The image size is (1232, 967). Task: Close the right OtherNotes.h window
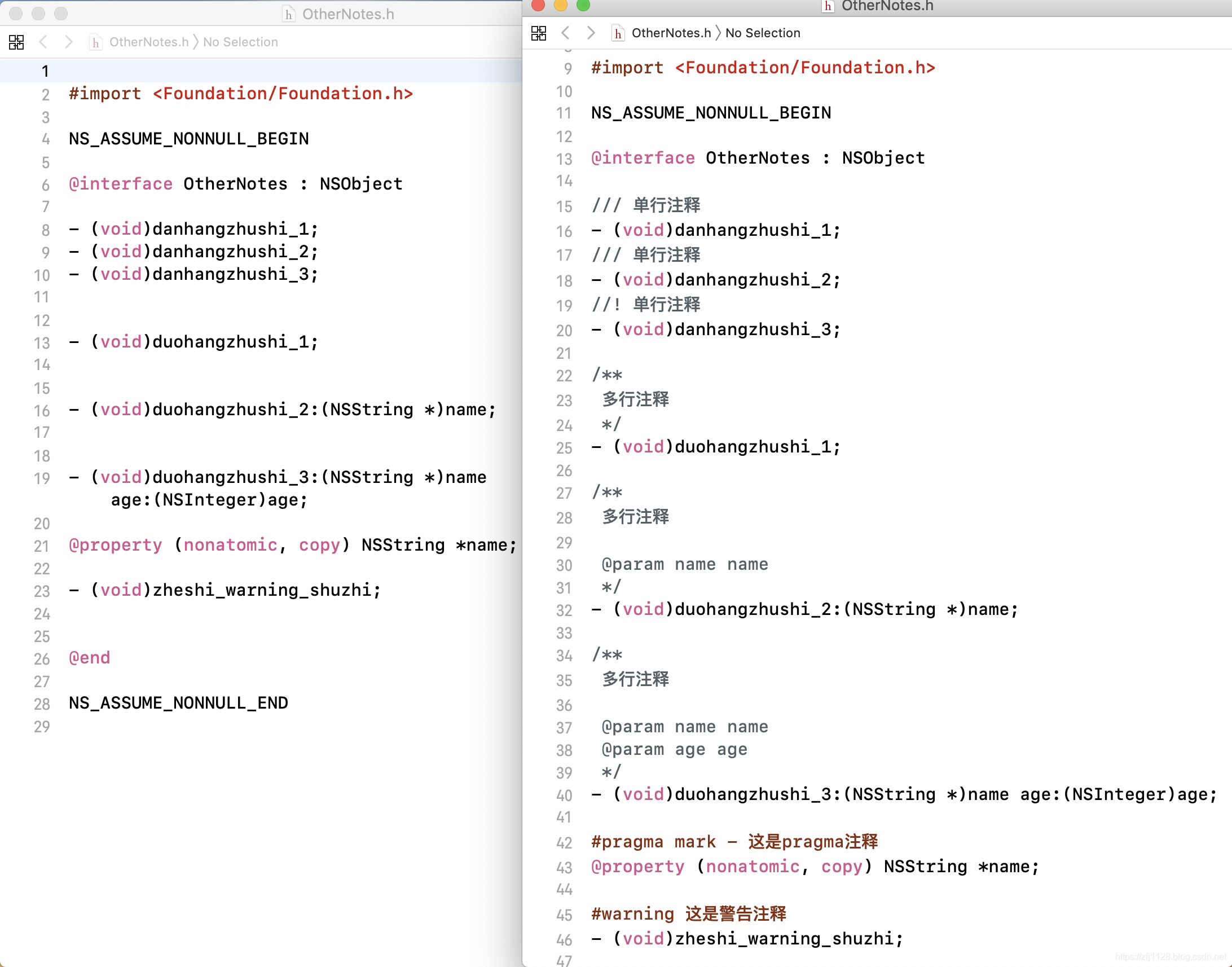tap(538, 5)
